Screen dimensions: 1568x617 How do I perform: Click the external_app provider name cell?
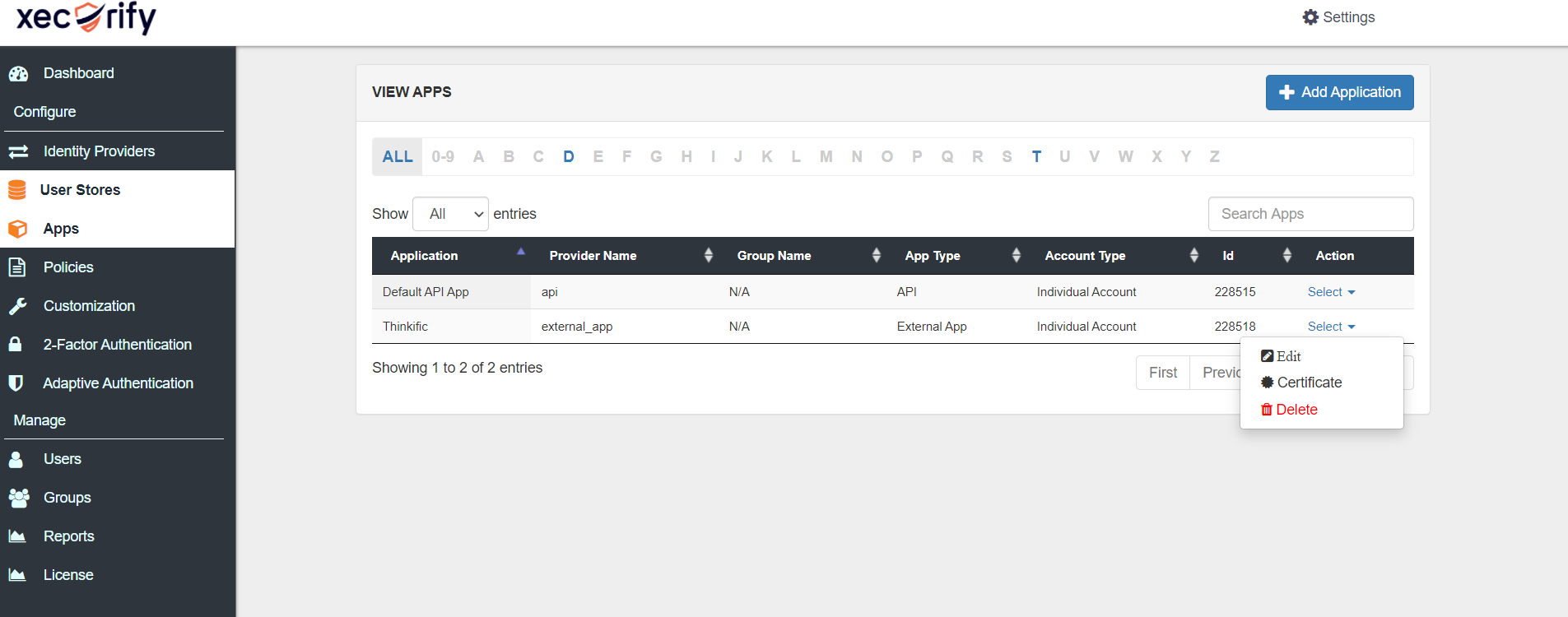click(x=625, y=327)
